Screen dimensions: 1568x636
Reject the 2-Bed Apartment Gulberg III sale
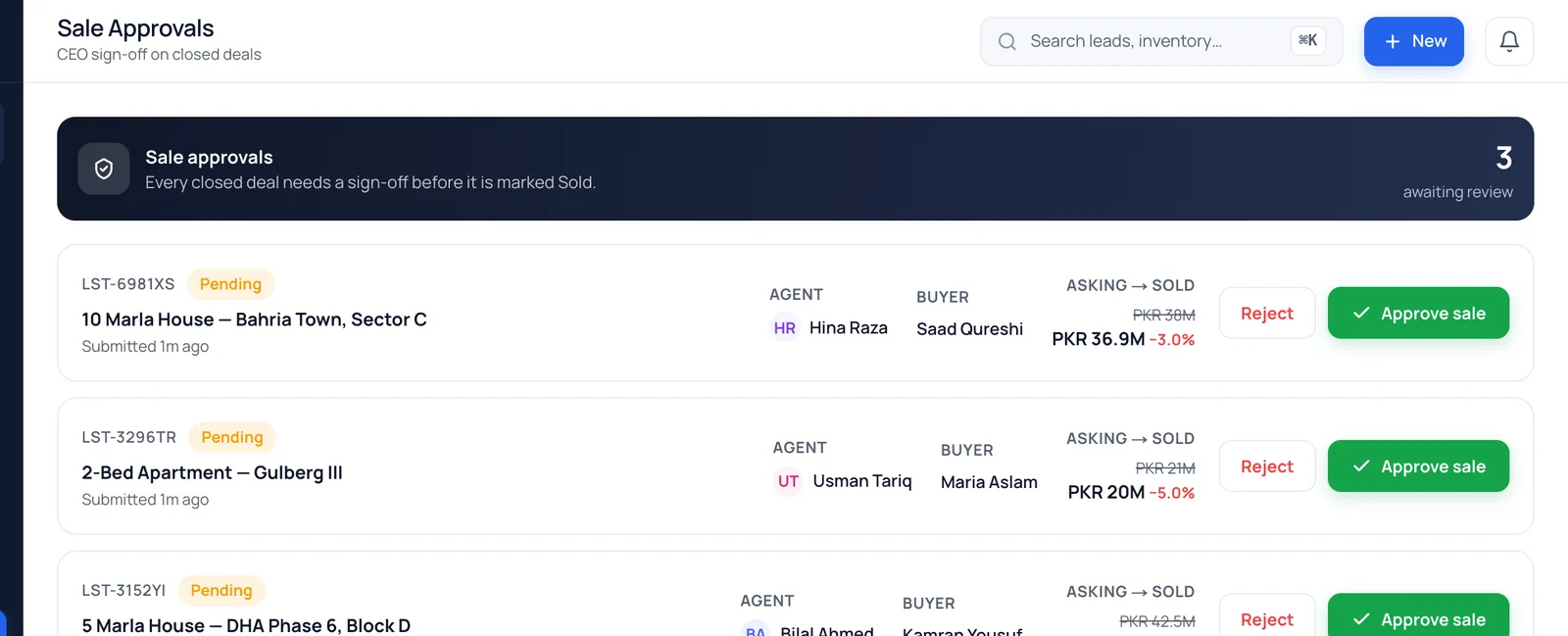tap(1267, 466)
